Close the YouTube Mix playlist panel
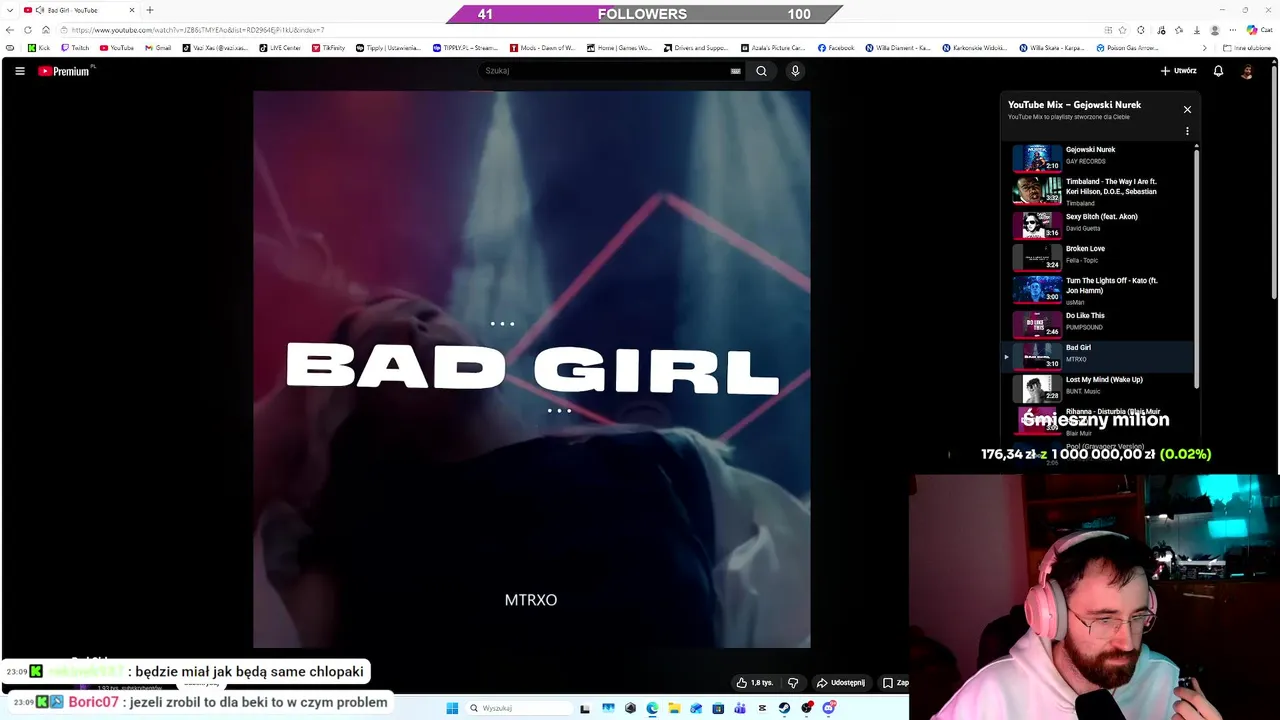Image resolution: width=1280 pixels, height=720 pixels. coord(1187,109)
